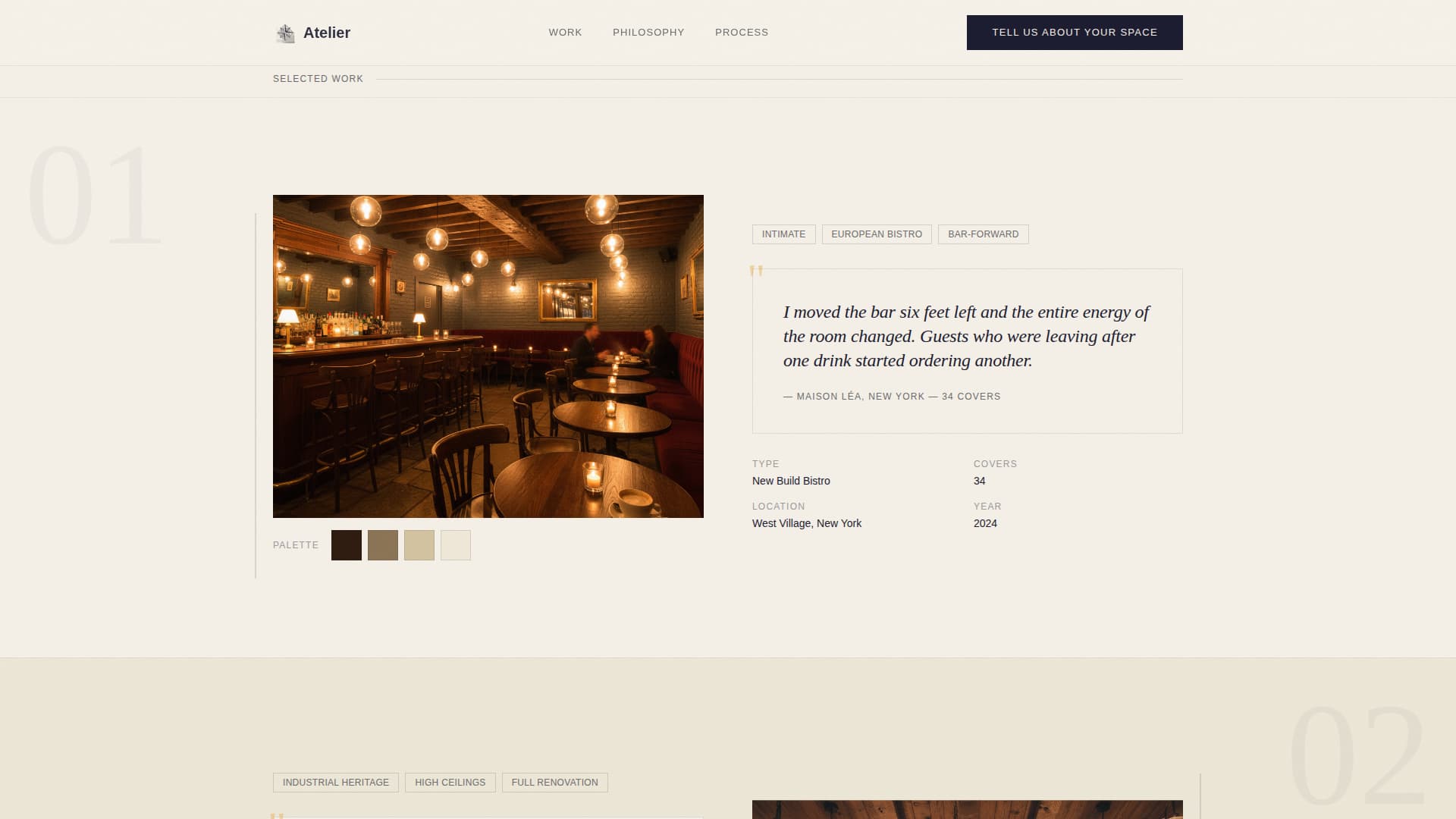Click TELL US ABOUT YOUR SPACE
This screenshot has height=819, width=1456.
point(1074,33)
